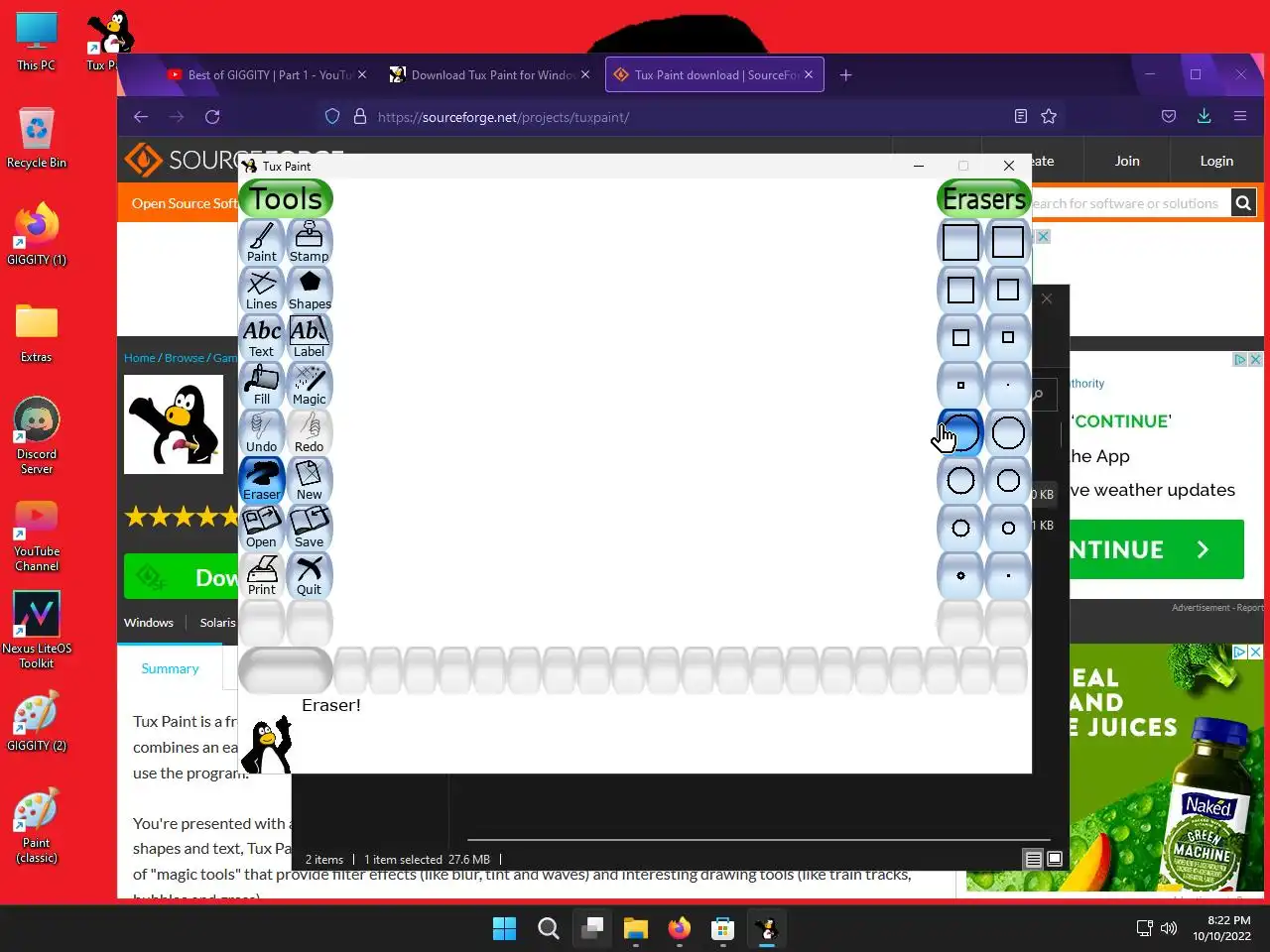Click Join on SourceForge
1270x952 pixels.
[x=1127, y=161]
